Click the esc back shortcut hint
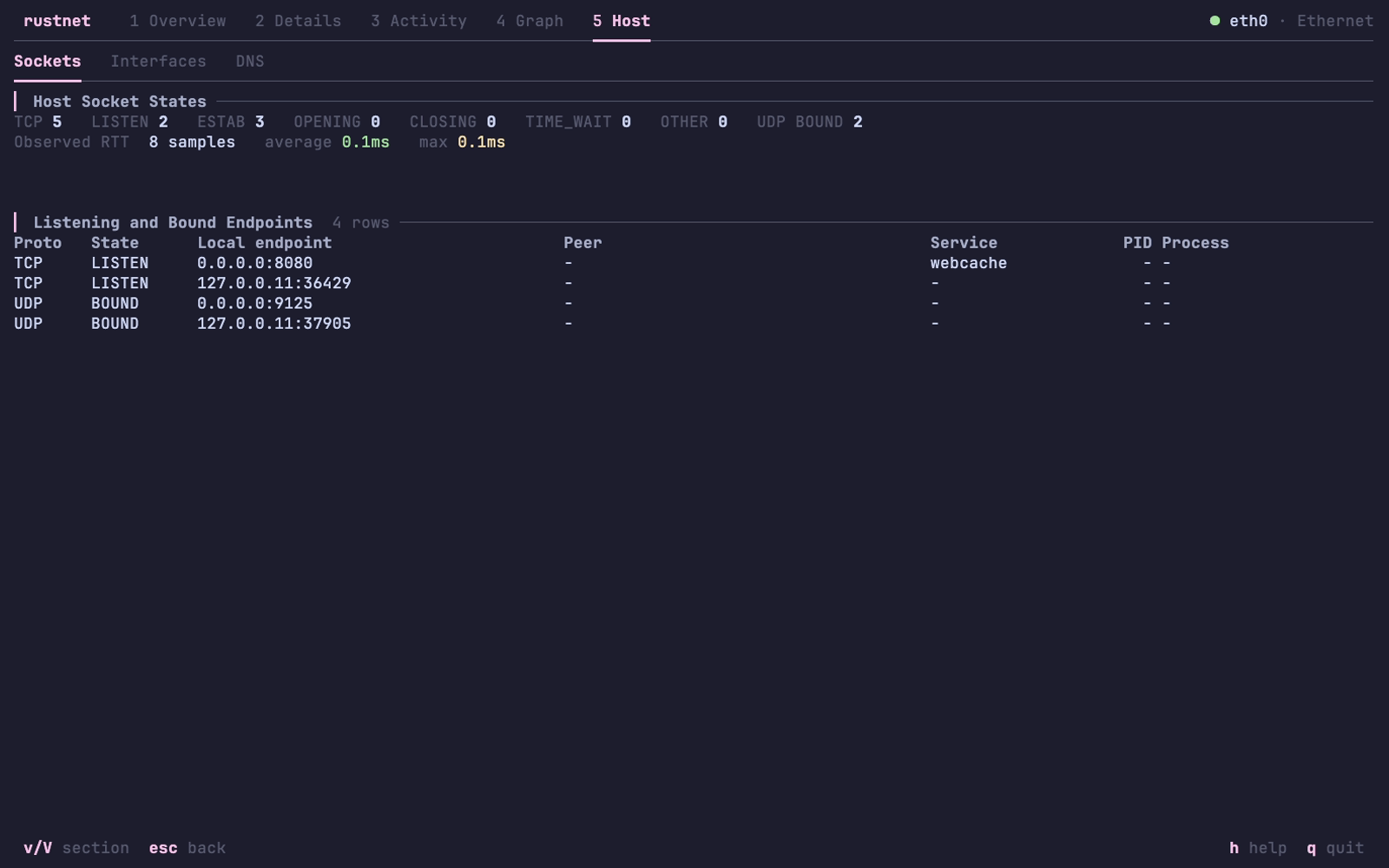The height and width of the screenshot is (868, 1389). click(188, 848)
